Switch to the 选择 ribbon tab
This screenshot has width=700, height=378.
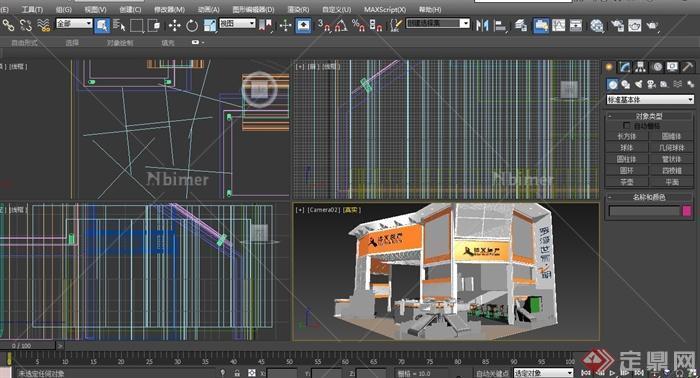click(x=72, y=43)
